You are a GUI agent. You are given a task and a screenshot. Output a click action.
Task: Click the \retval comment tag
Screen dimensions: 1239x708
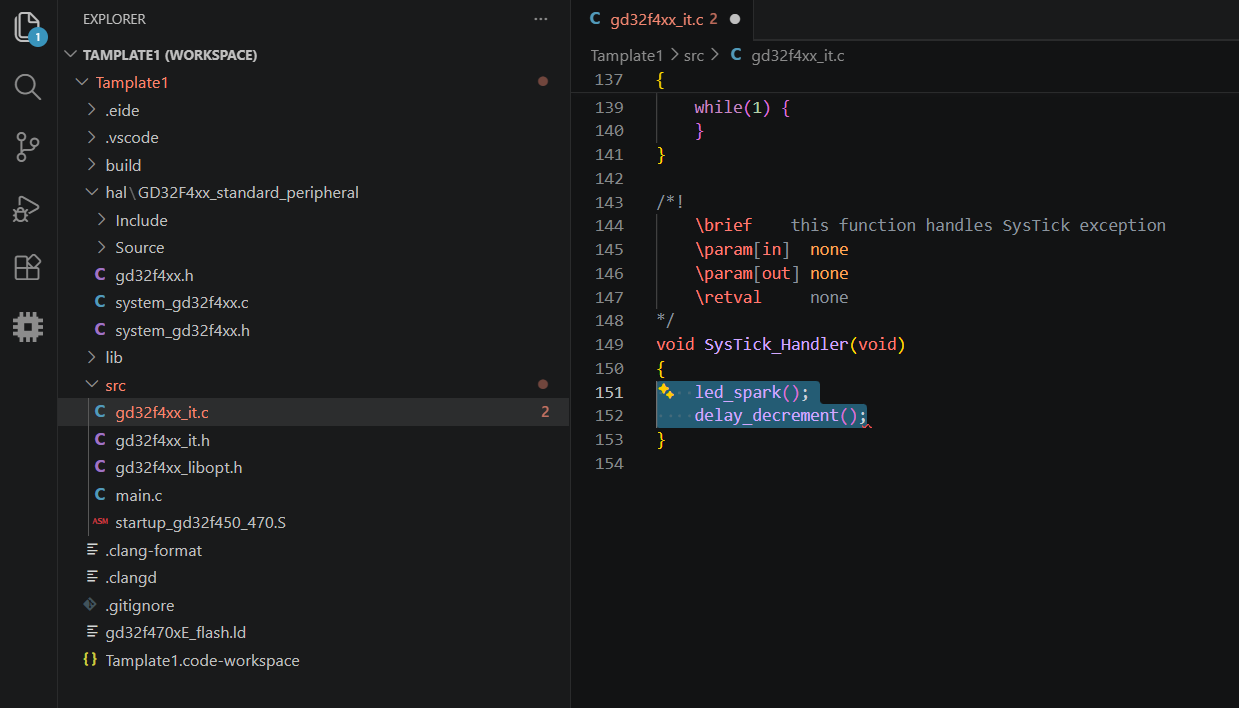point(728,297)
